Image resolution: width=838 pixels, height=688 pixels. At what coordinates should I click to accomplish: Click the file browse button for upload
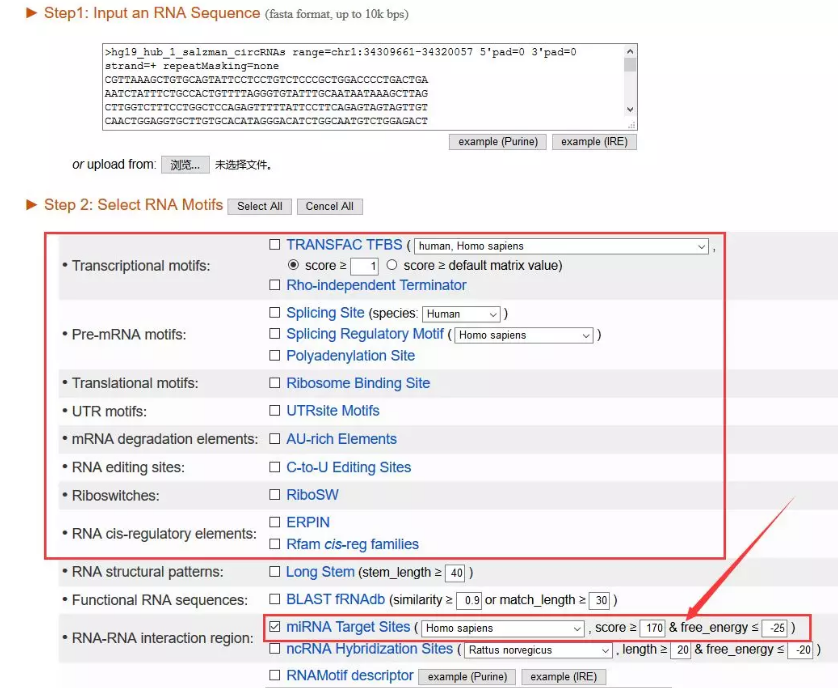pyautogui.click(x=185, y=165)
